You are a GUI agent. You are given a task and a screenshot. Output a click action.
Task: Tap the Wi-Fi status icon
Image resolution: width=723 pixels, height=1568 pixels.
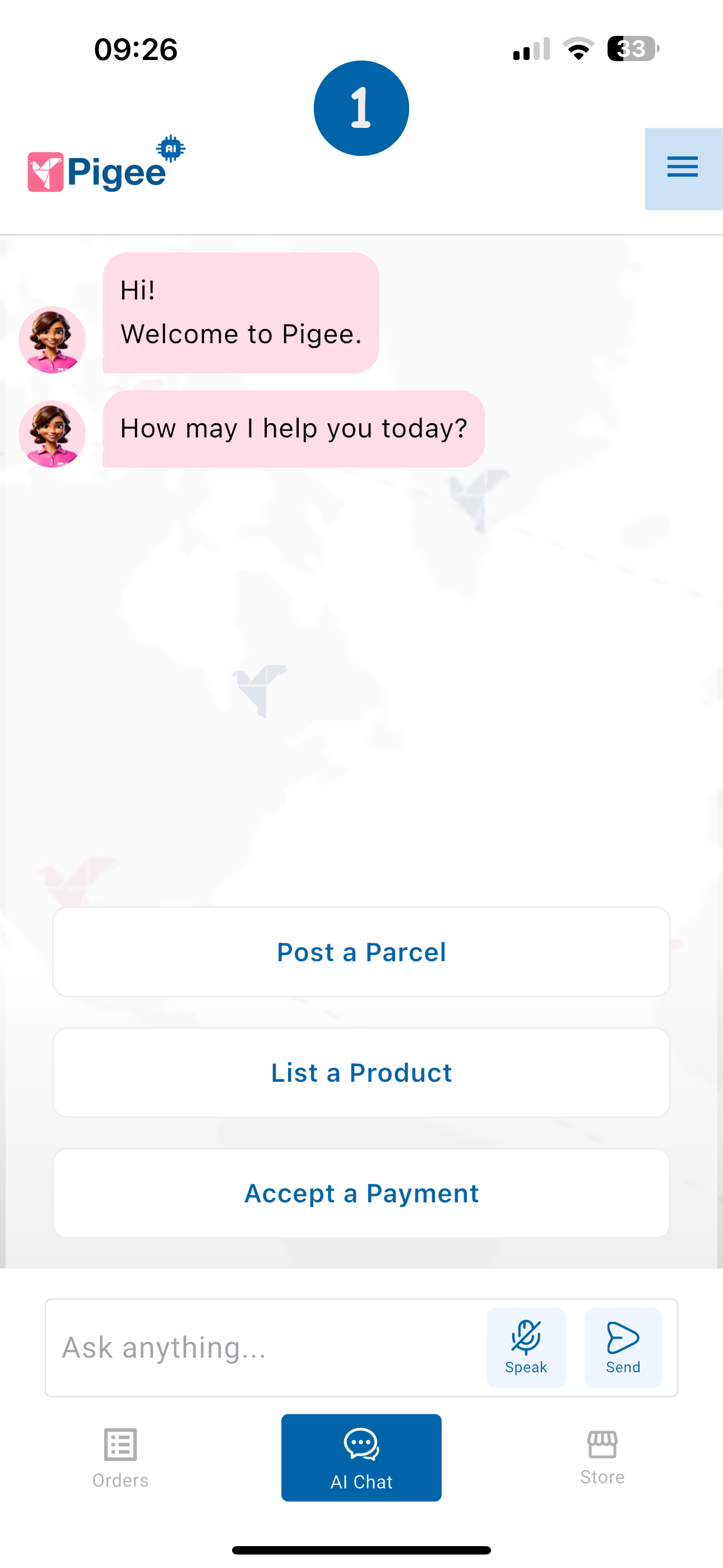click(x=578, y=49)
